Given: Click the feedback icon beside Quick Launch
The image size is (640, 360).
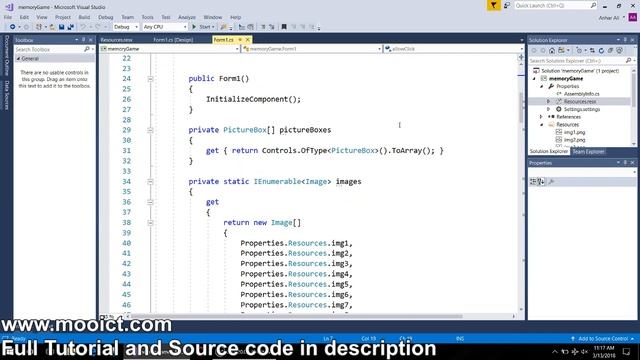Looking at the screenshot, I should (x=507, y=5).
